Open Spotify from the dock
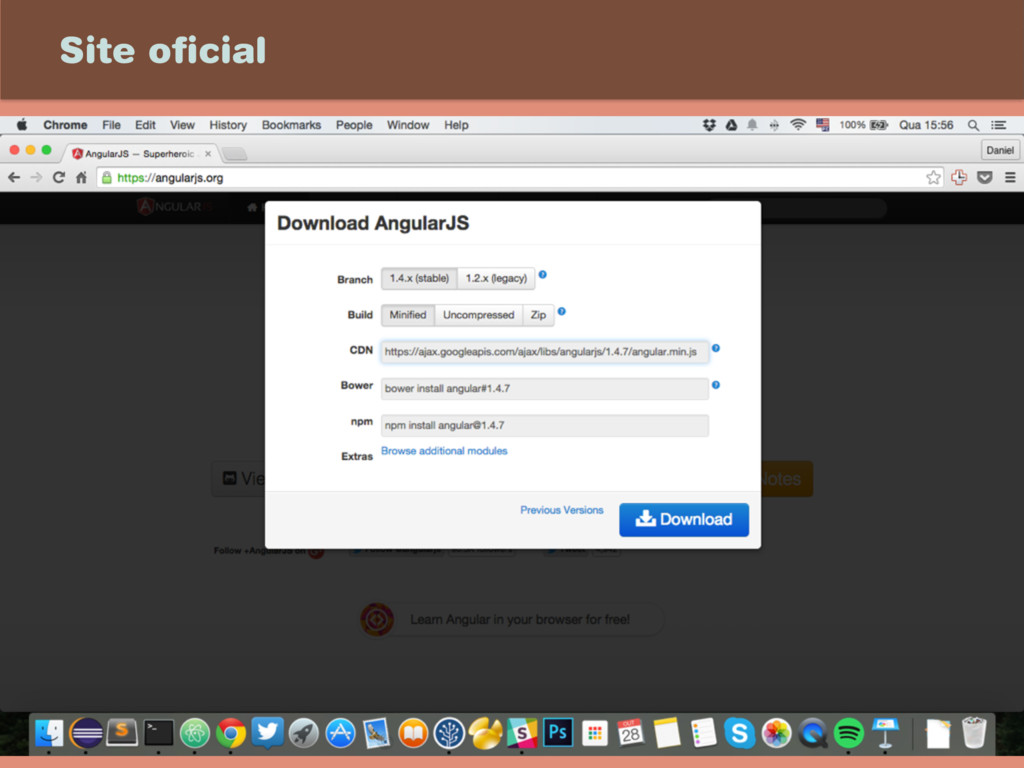Viewport: 1024px width, 768px height. pos(848,733)
